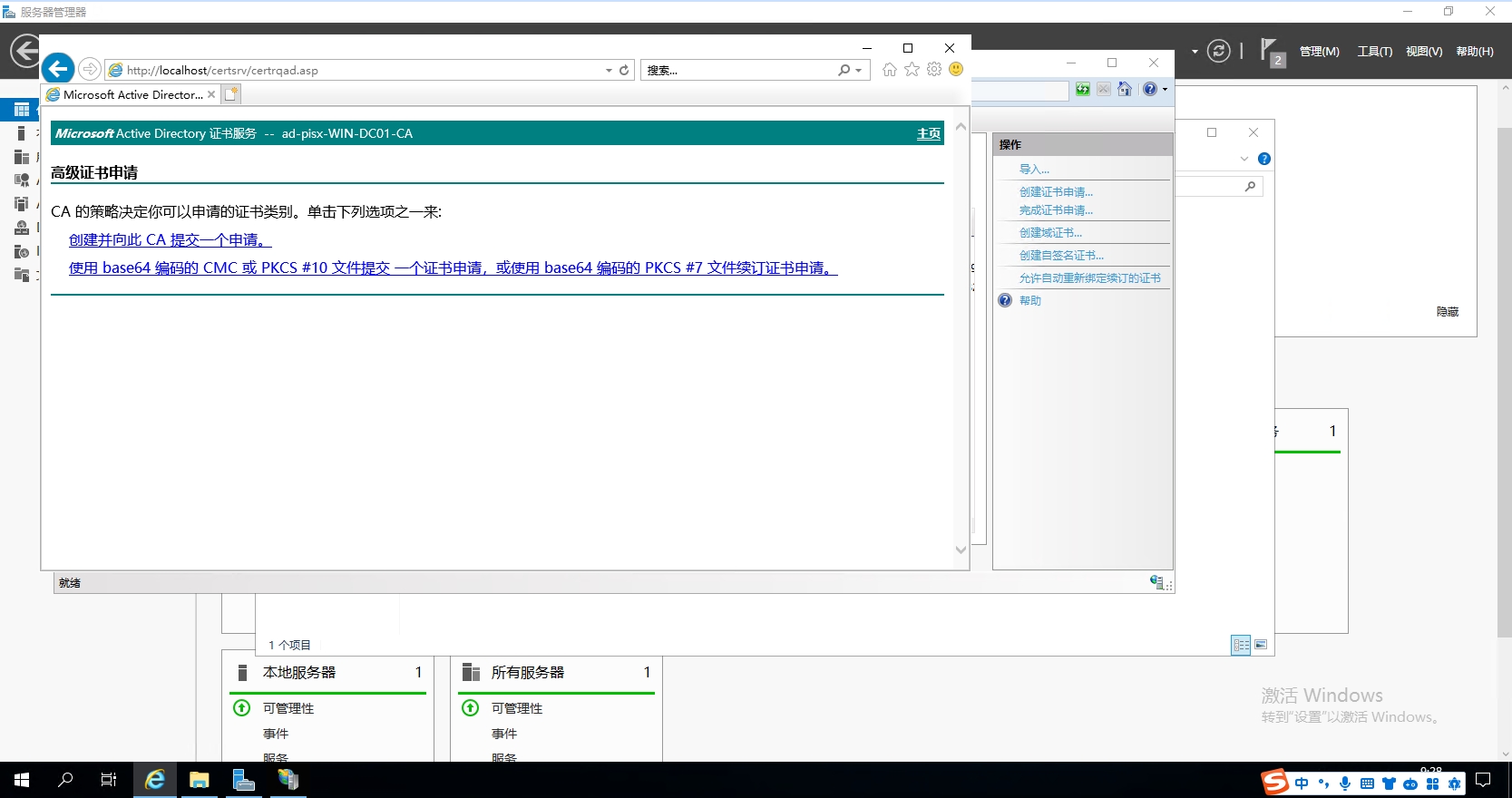Viewport: 1512px width, 798px height.
Task: Click the IE refresh page icon
Action: [x=624, y=70]
